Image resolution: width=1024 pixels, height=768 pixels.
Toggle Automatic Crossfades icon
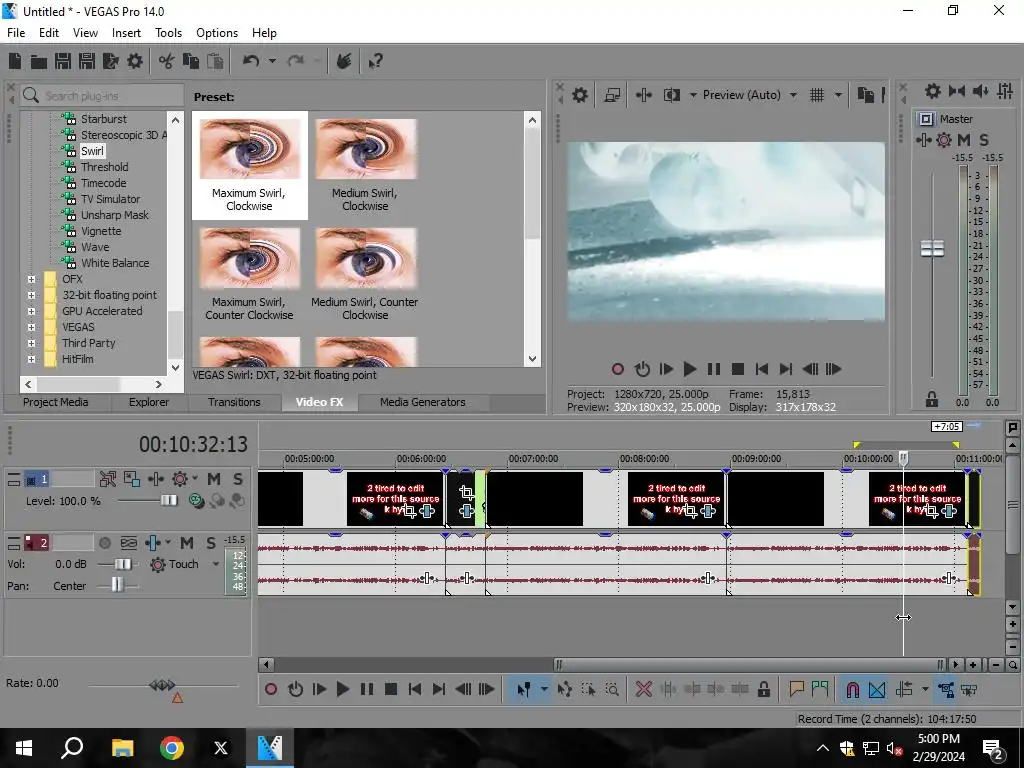[x=877, y=689]
